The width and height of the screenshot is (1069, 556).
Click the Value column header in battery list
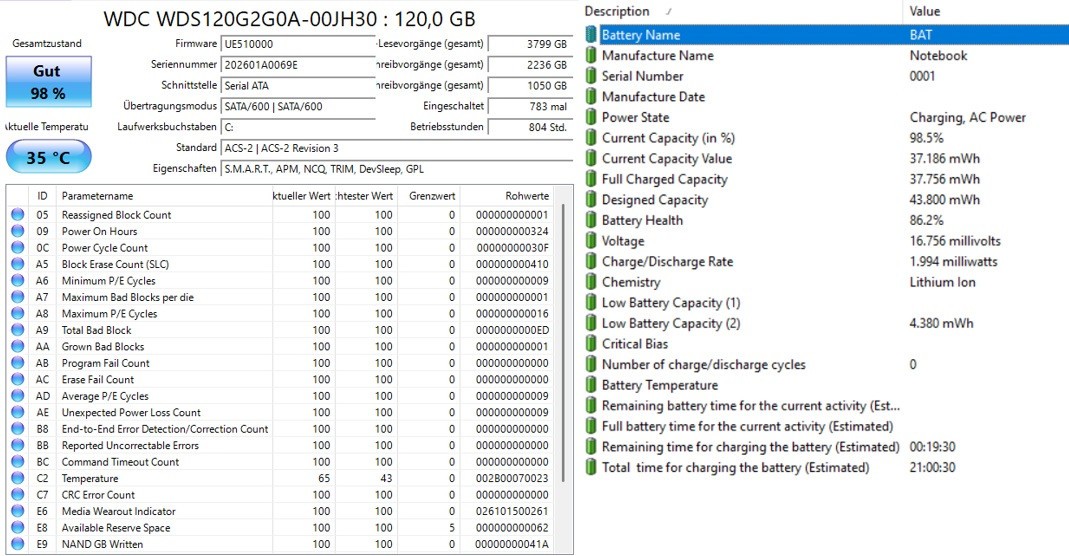[986, 11]
